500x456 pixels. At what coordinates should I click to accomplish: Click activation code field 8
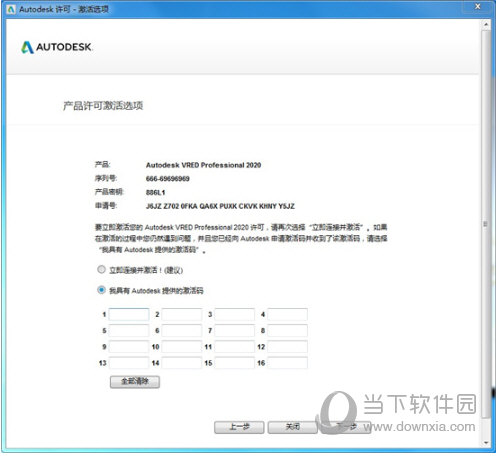[x=288, y=331]
